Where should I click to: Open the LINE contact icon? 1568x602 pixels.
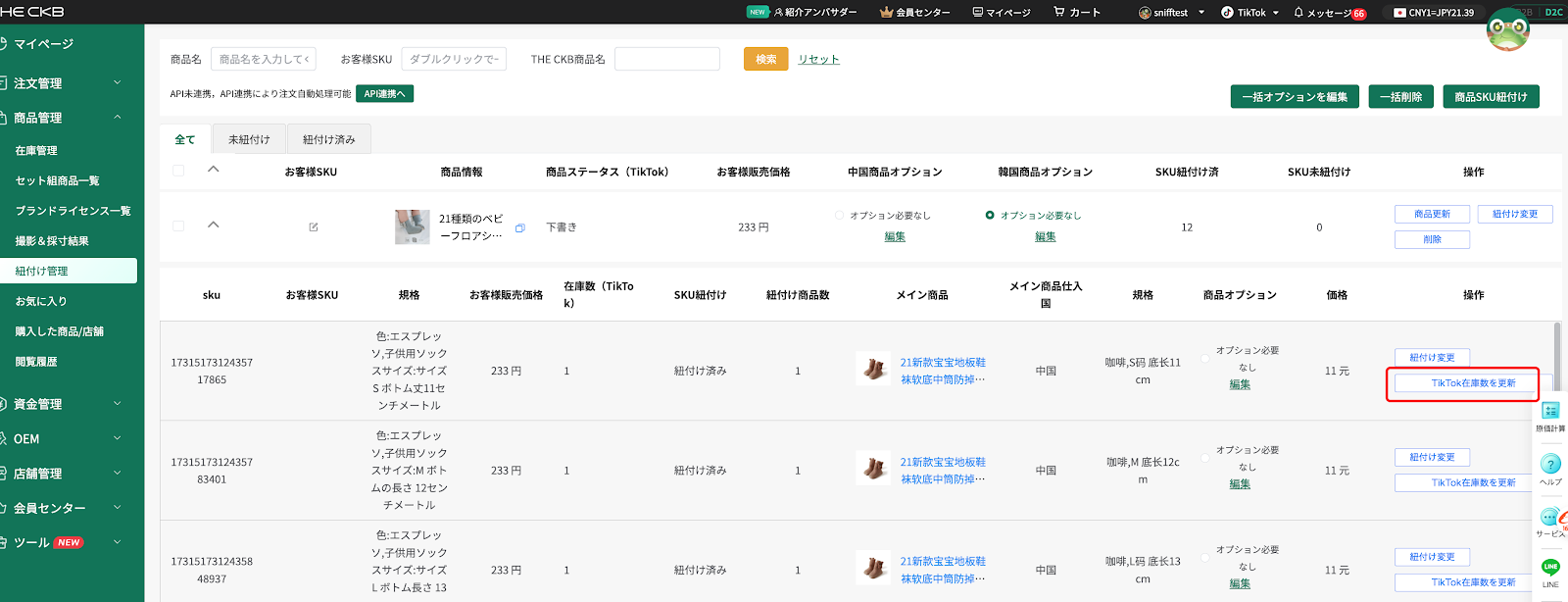tap(1550, 567)
